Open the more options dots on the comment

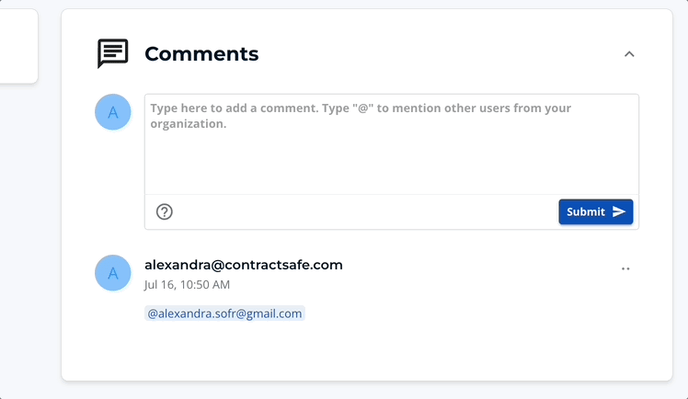pyautogui.click(x=625, y=269)
